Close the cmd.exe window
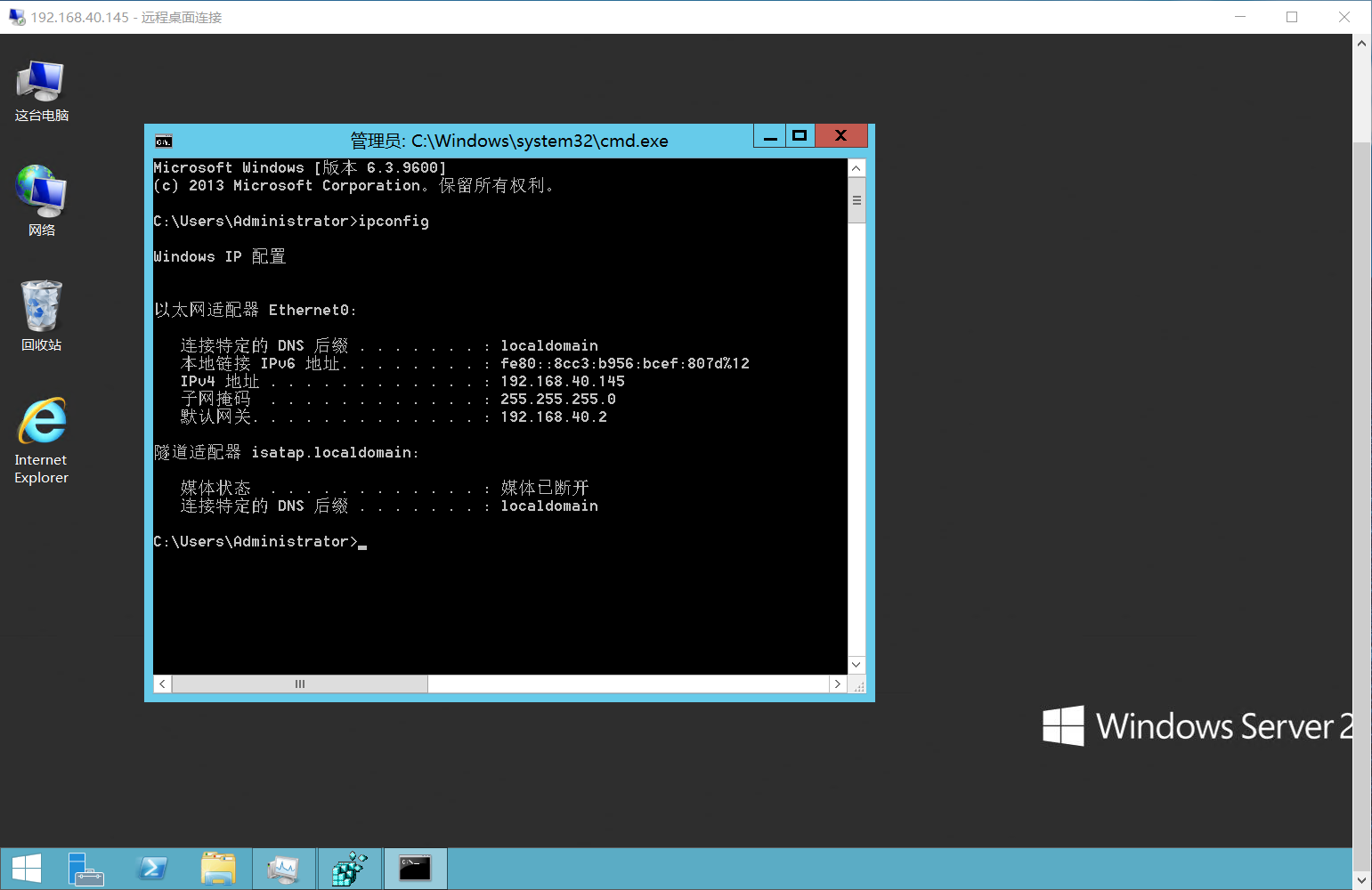This screenshot has height=890, width=1372. coord(840,136)
